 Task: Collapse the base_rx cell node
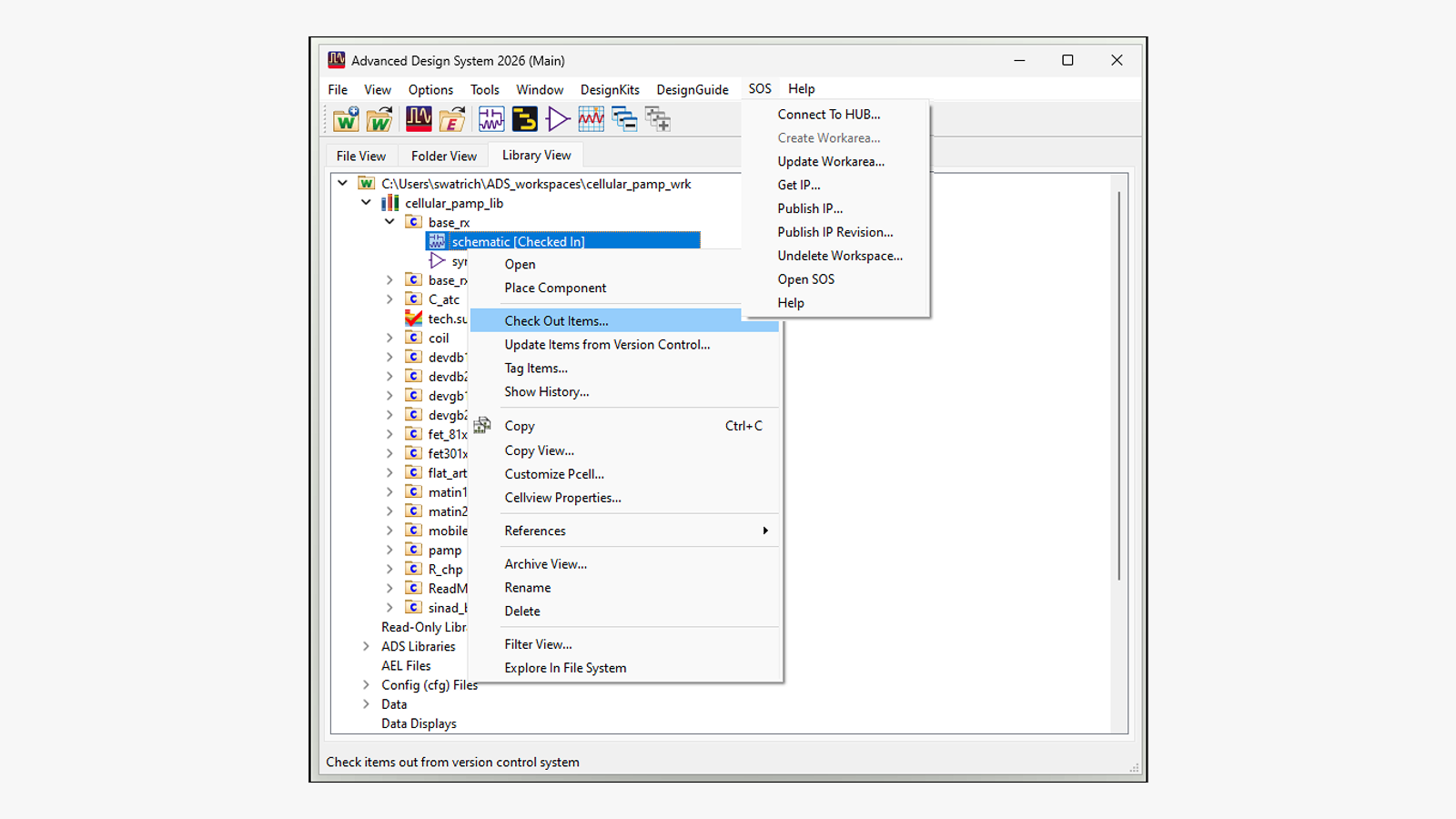click(x=389, y=221)
